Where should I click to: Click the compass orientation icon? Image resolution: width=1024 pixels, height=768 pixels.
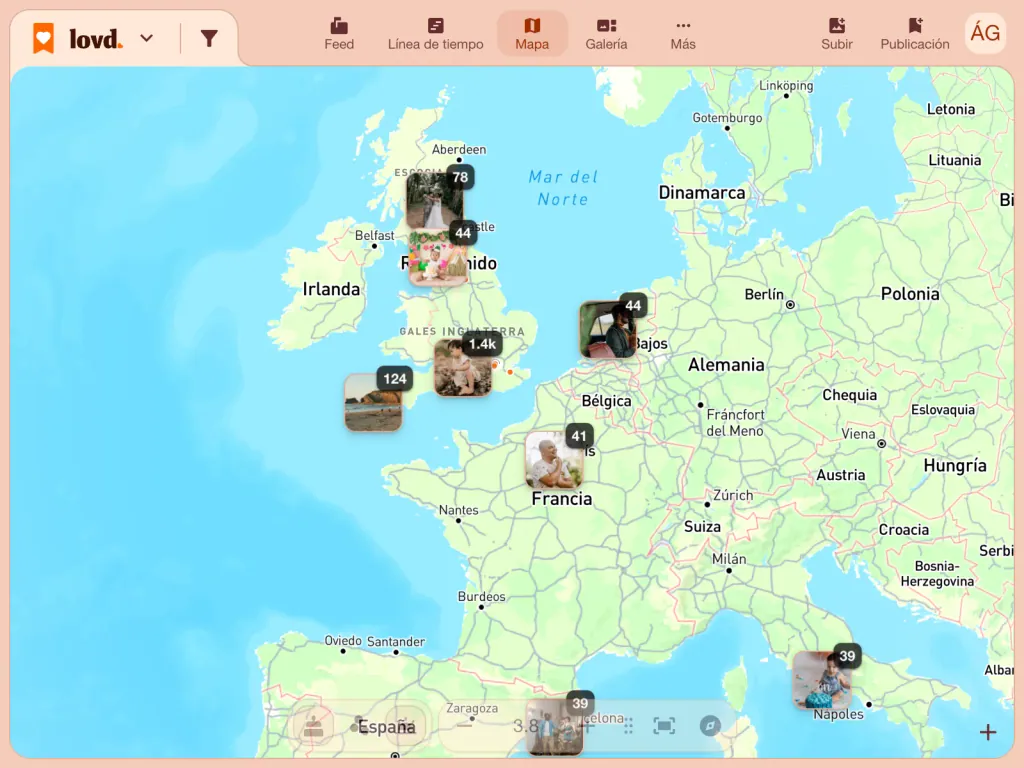[710, 726]
